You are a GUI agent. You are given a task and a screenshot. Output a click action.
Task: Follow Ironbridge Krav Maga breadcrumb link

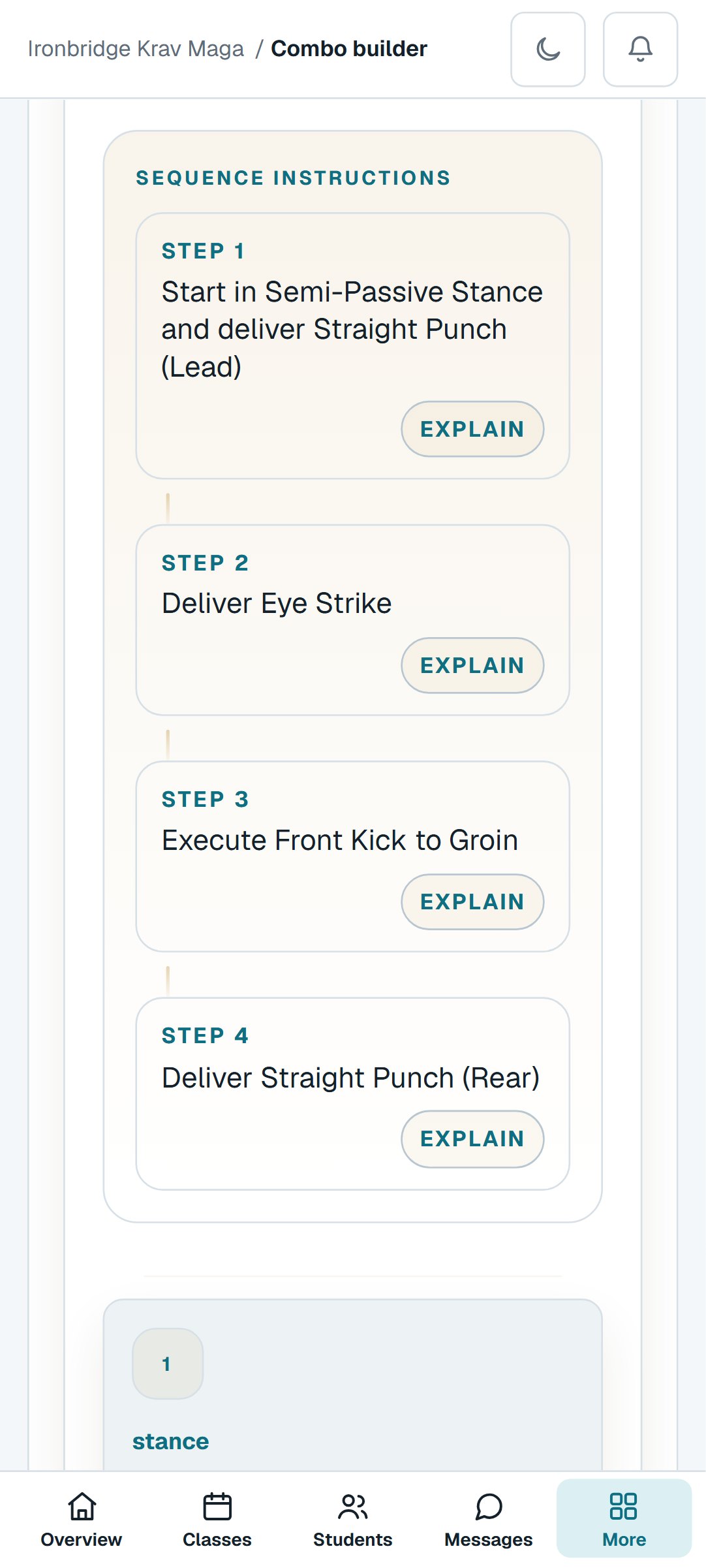pyautogui.click(x=136, y=49)
